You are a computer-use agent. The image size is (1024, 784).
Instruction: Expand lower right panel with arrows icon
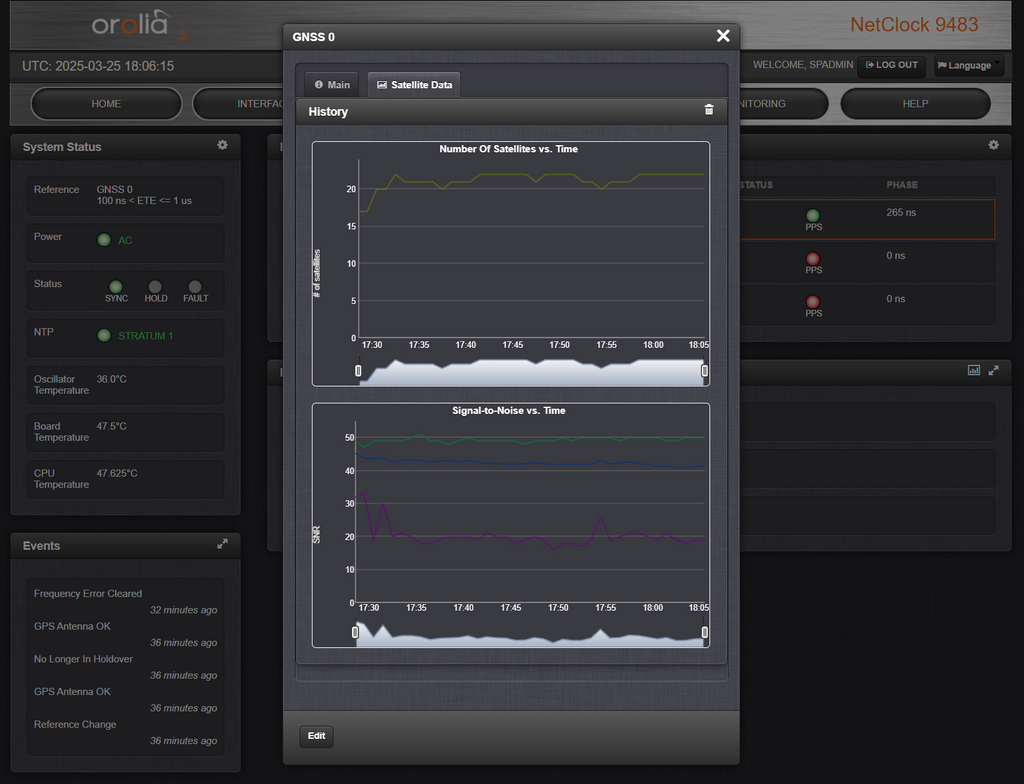click(993, 370)
